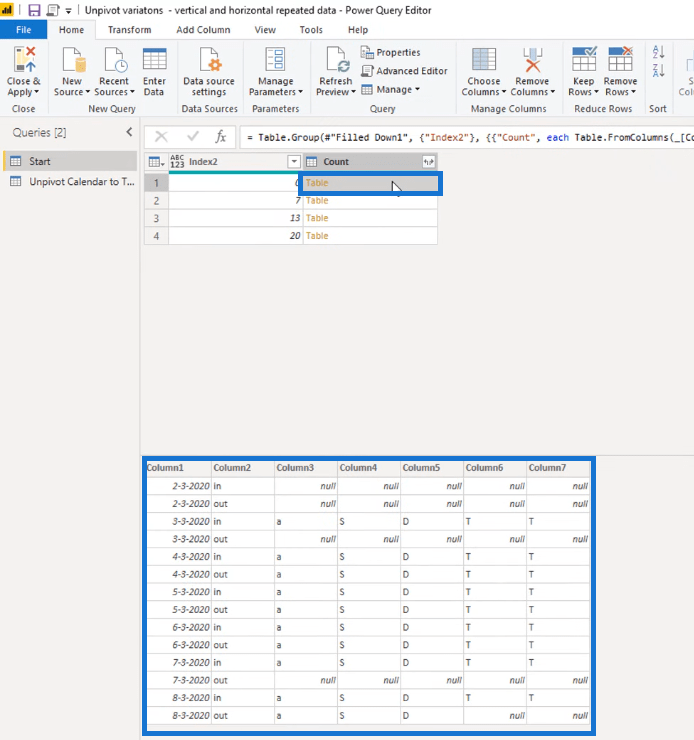Expand the Count column tables icon
Image resolution: width=694 pixels, height=740 pixels.
pos(428,162)
